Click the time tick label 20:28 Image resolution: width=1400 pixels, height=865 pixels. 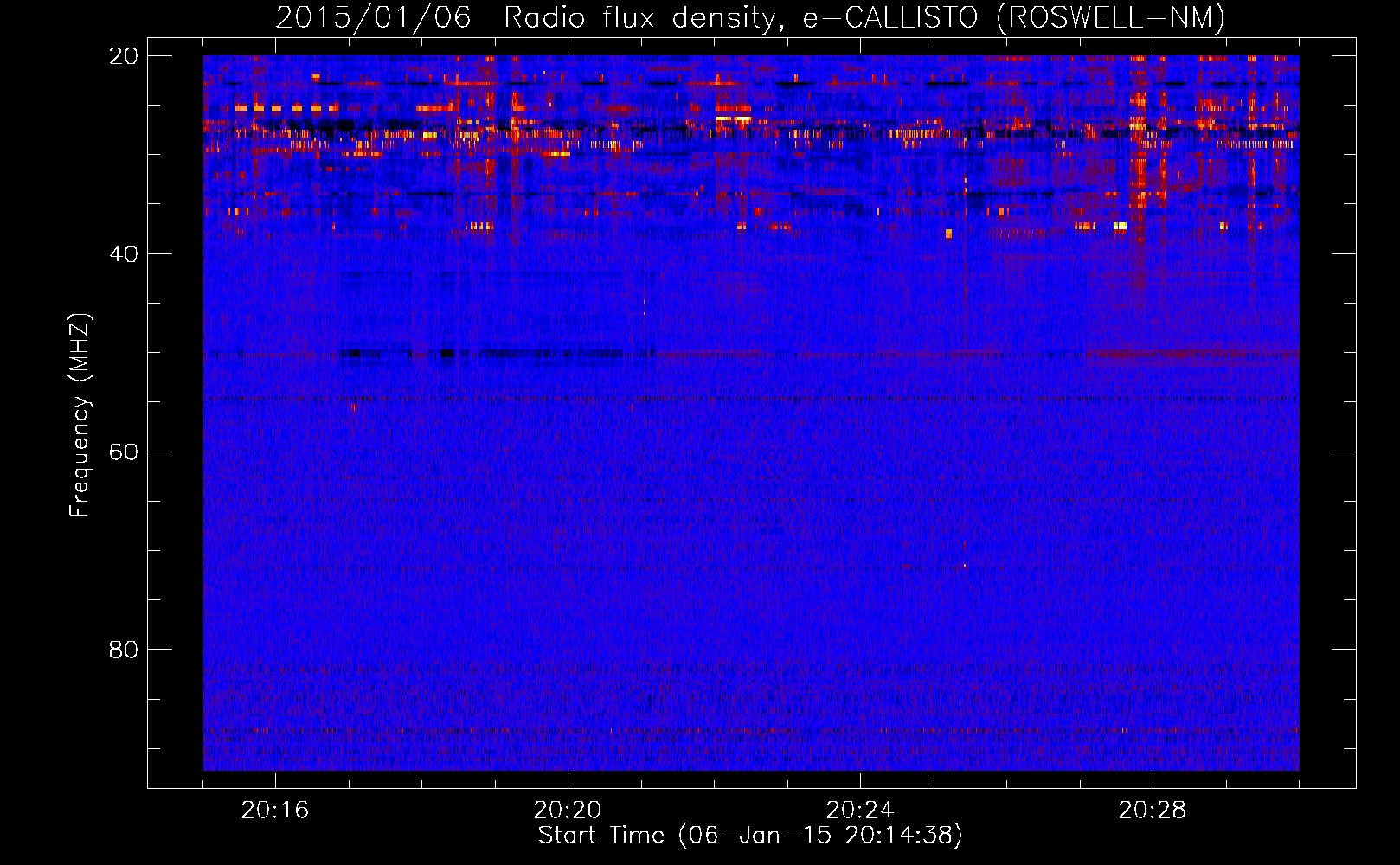[1153, 811]
